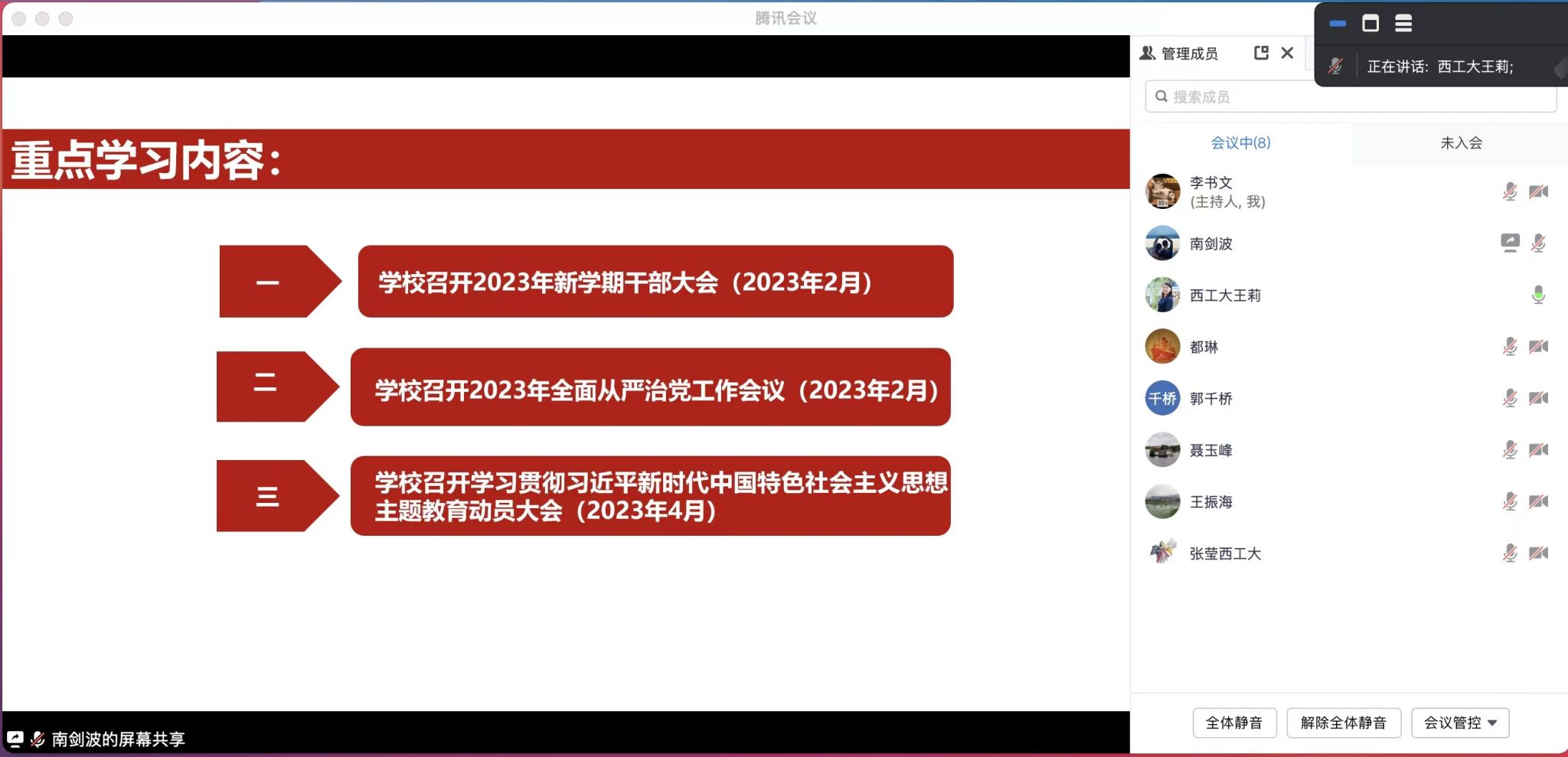Click the muted mic icon in floating speaker bar

(1335, 67)
